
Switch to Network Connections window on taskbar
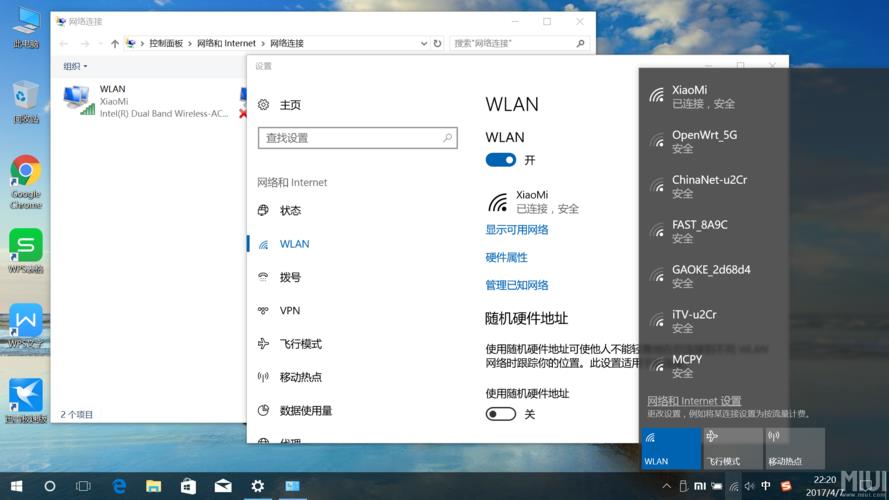[292, 486]
